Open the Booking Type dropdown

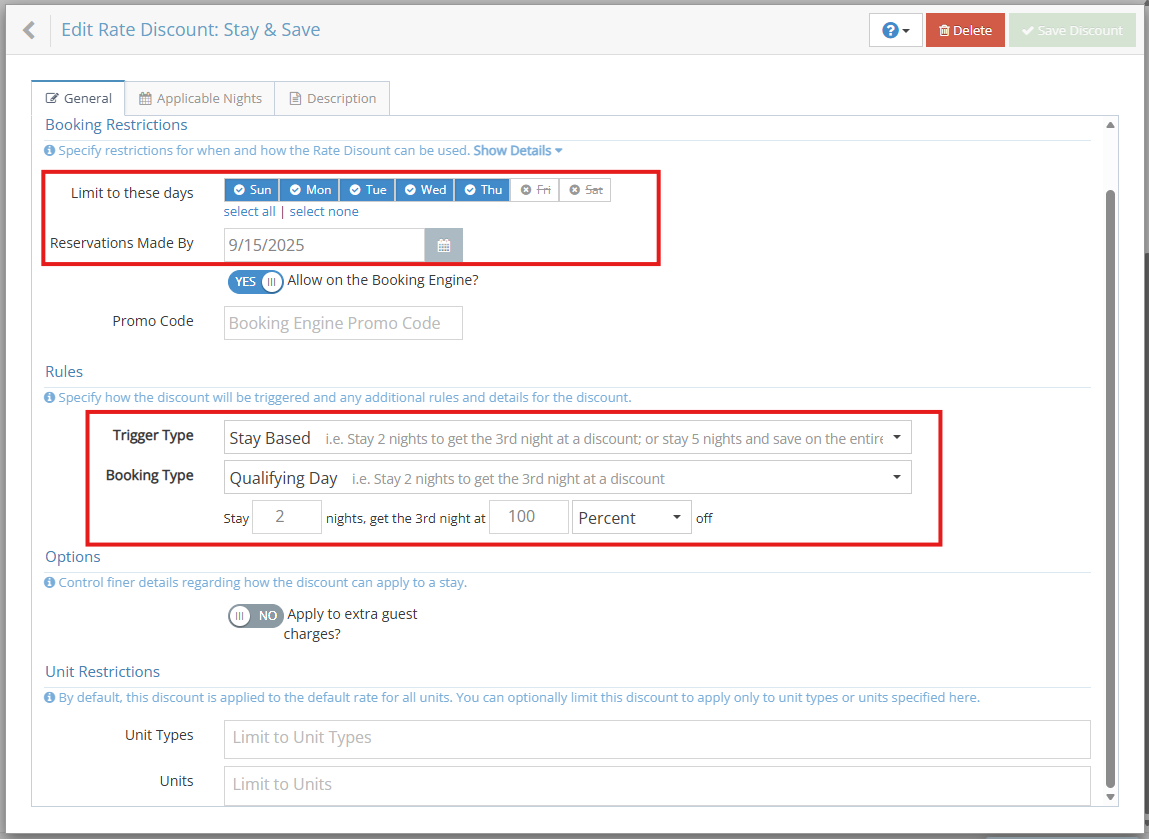567,478
